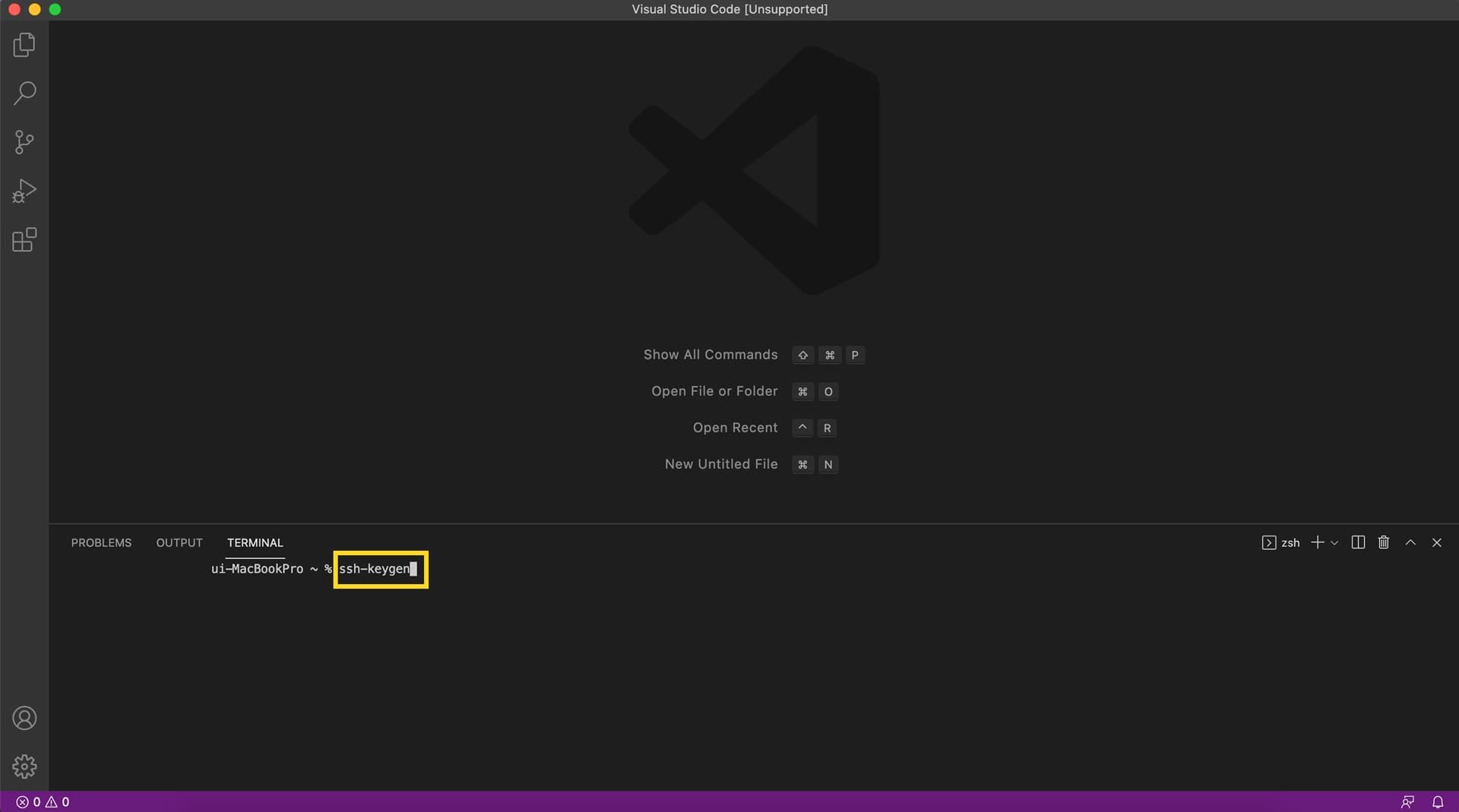This screenshot has width=1459, height=812.
Task: Open notifications via bell icon
Action: [1438, 801]
